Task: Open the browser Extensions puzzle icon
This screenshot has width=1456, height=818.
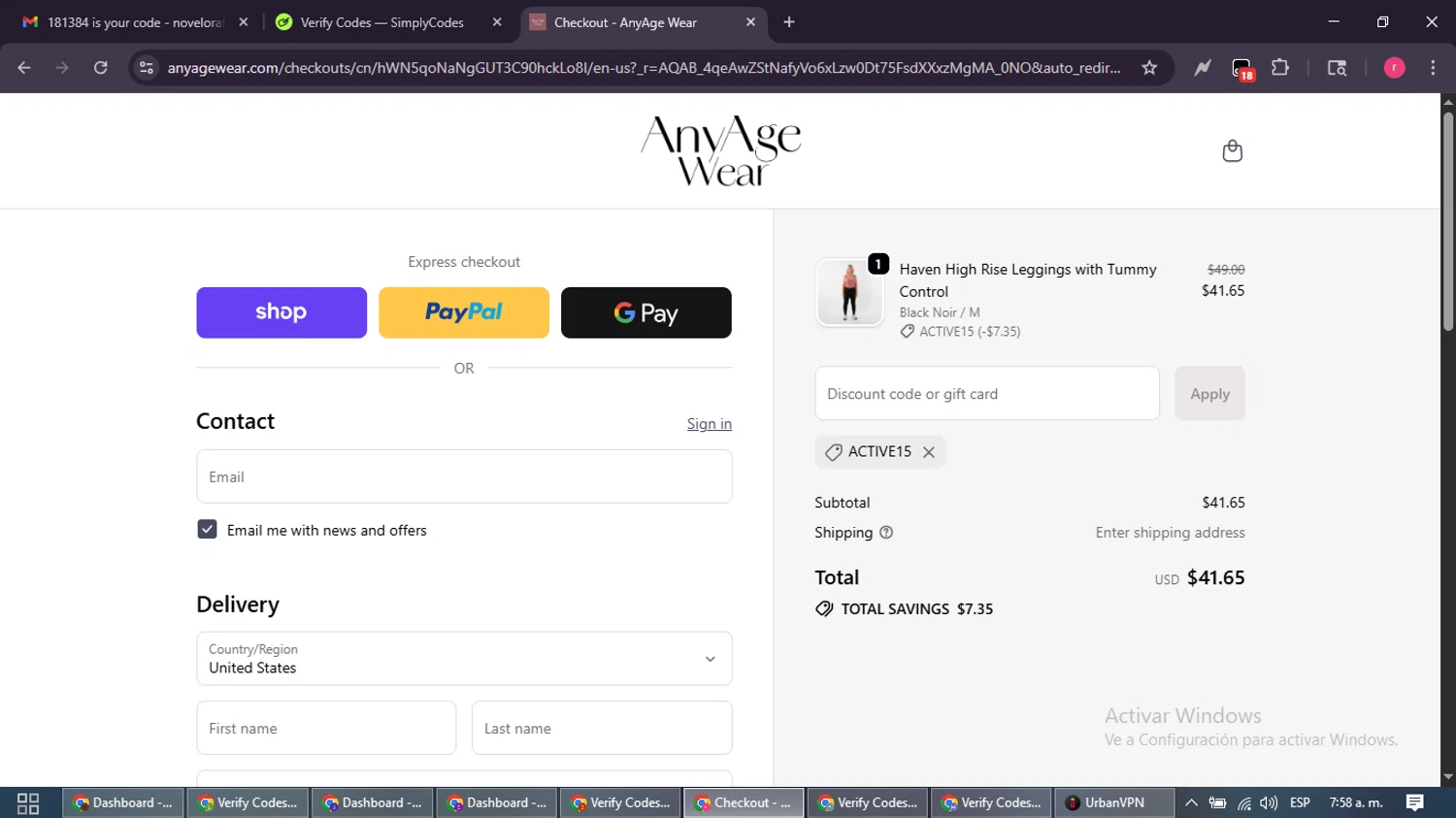Action: click(x=1280, y=68)
